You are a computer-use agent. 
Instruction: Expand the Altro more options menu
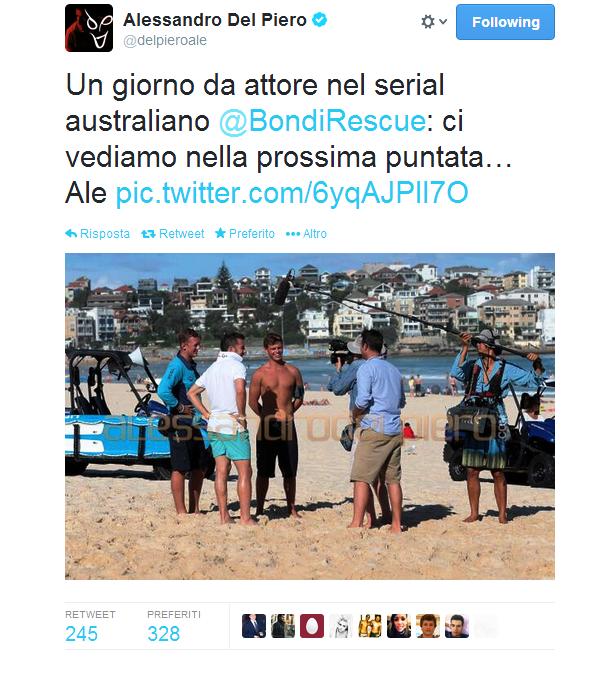pyautogui.click(x=306, y=234)
